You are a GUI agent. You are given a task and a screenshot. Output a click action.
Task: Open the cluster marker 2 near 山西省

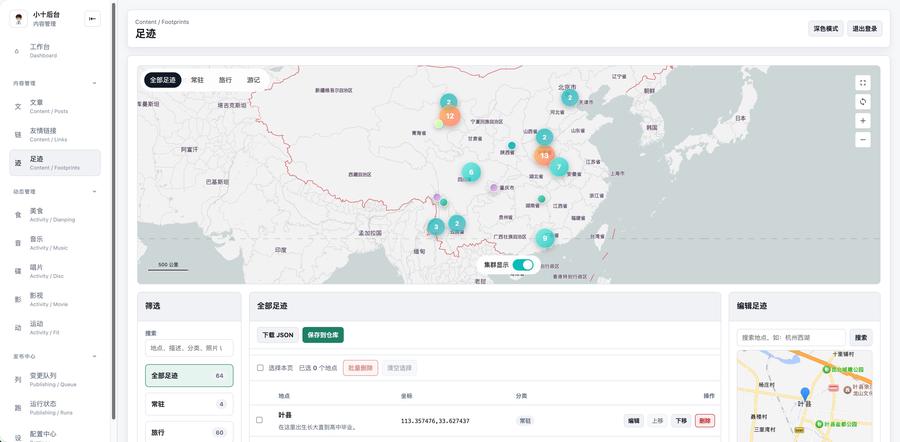pyautogui.click(x=545, y=137)
